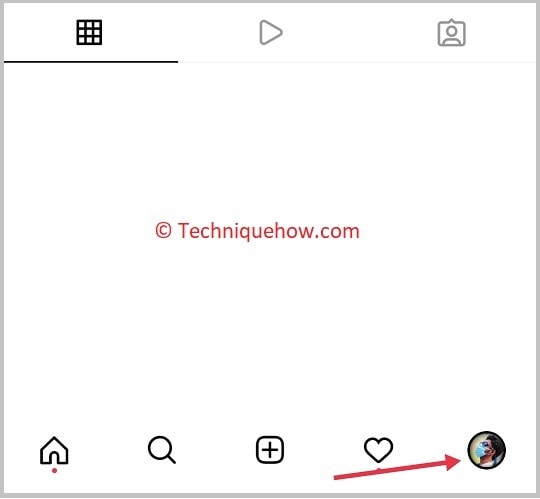Tap the profile picture avatar
Image resolution: width=540 pixels, height=499 pixels.
pyautogui.click(x=487, y=450)
